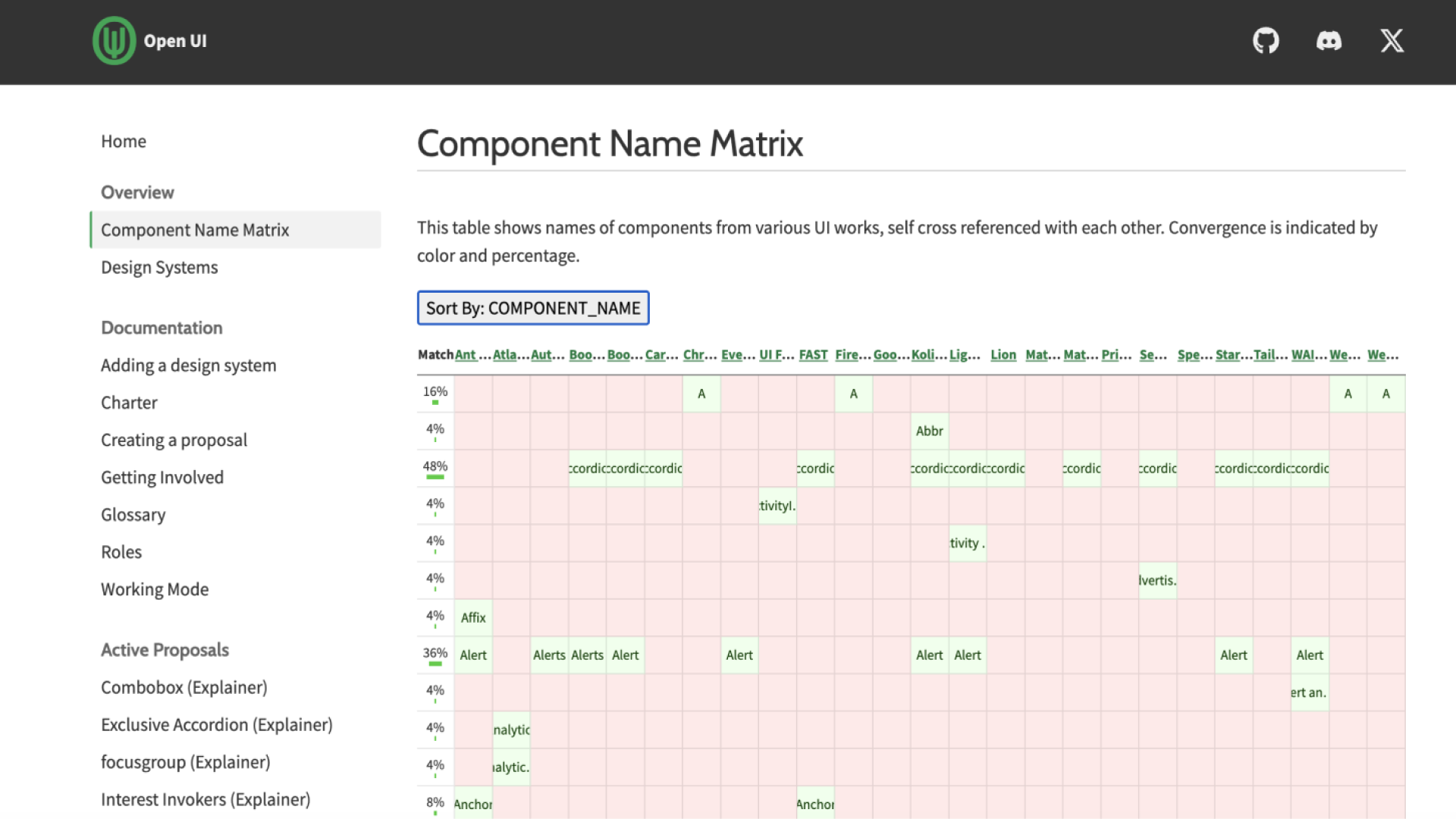Click the 'lvertis.' table cell
1456x819 pixels.
(1158, 580)
